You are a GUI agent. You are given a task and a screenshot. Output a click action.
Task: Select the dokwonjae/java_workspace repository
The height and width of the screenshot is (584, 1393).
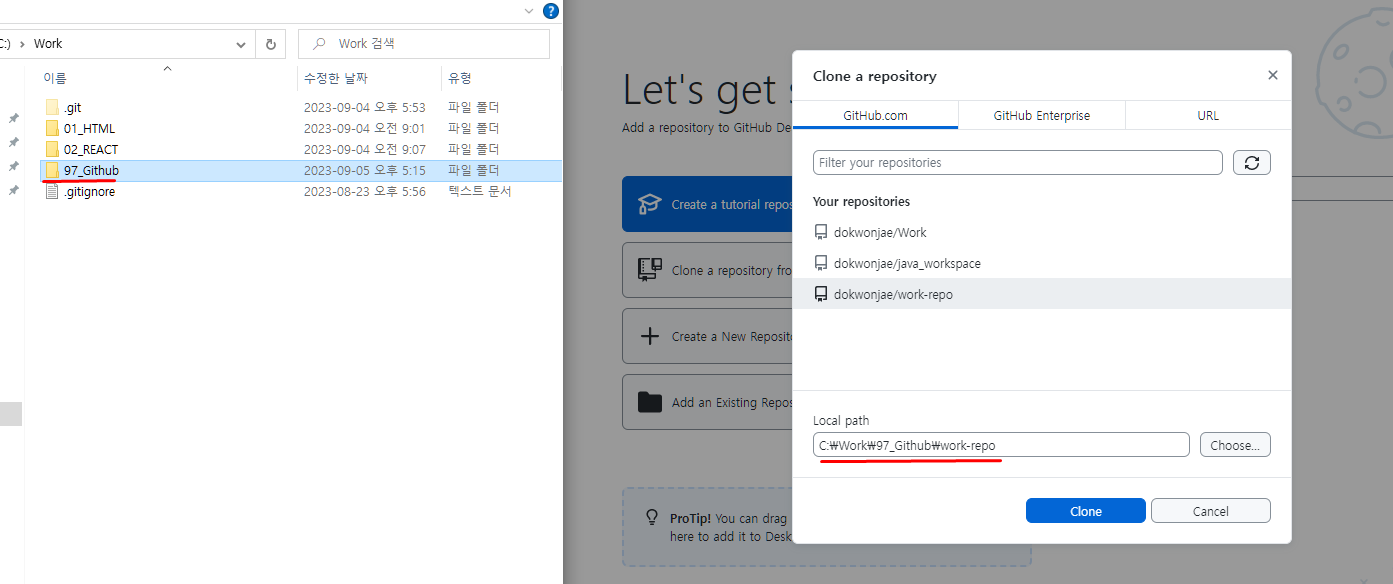click(1042, 263)
